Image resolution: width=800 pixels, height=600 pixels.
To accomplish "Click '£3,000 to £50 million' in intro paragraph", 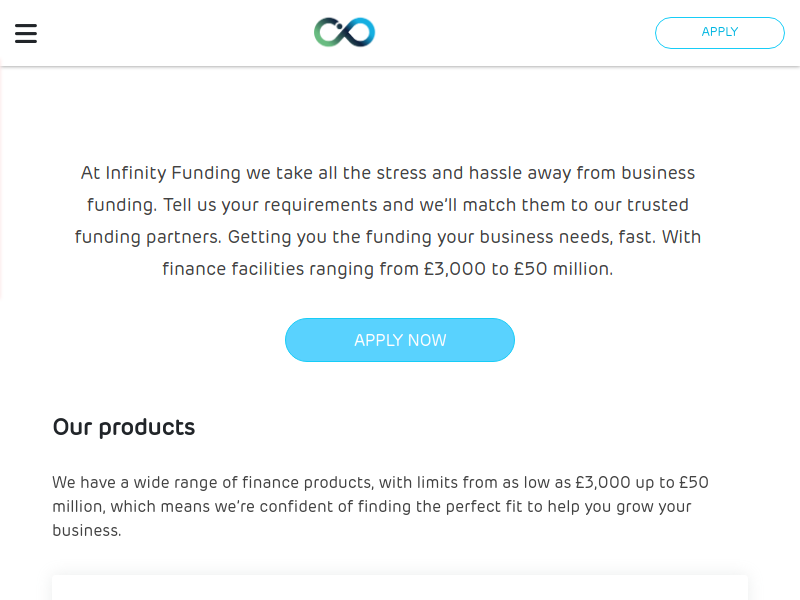I will tap(517, 269).
